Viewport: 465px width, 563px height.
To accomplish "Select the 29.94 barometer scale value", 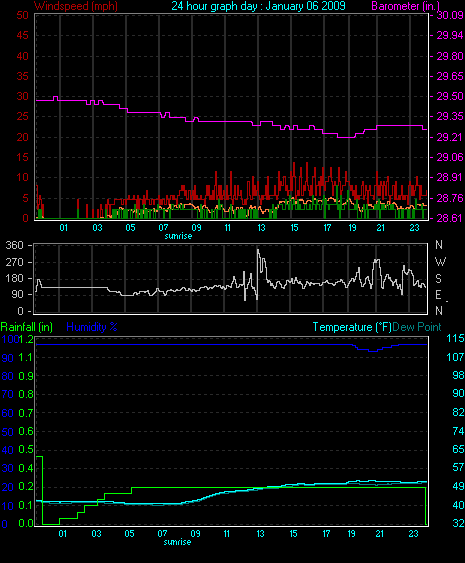I will (x=450, y=35).
